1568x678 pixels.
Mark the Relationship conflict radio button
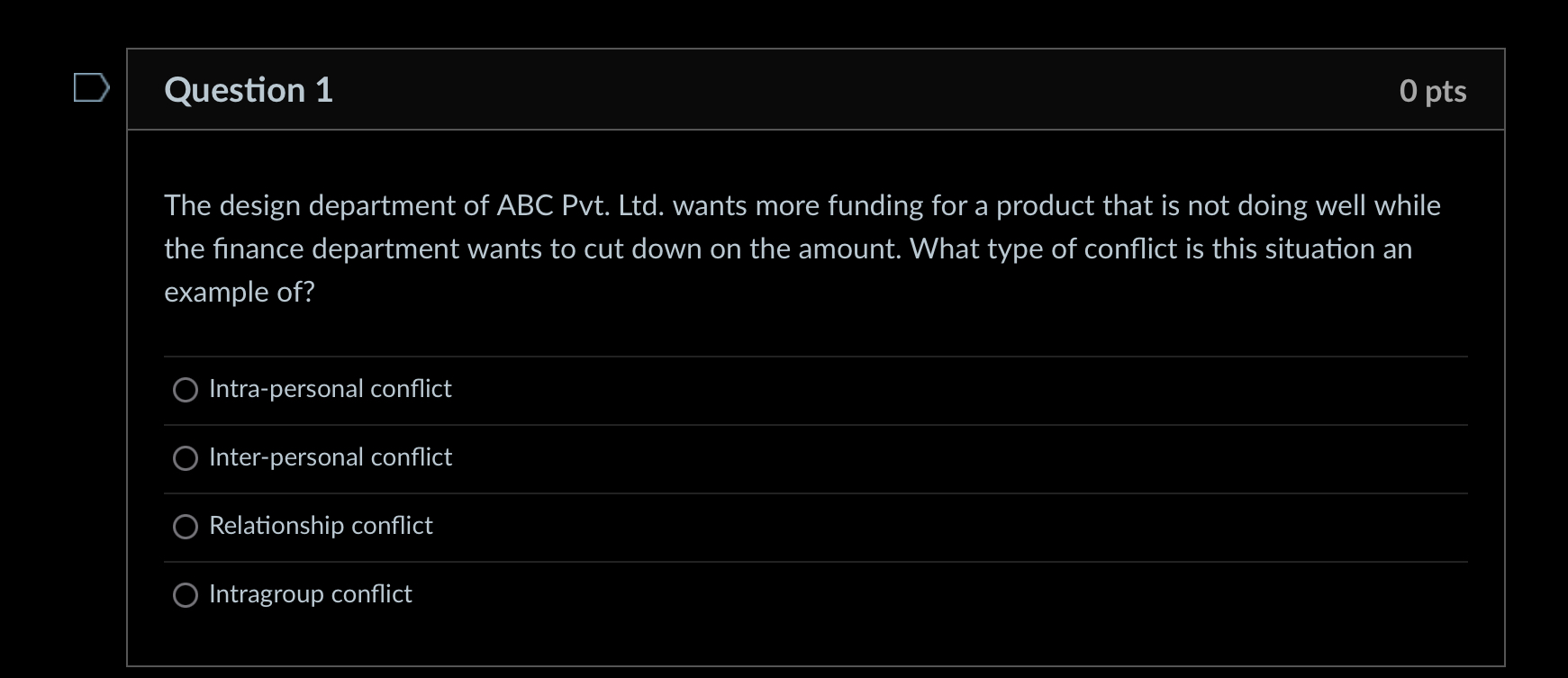(x=186, y=527)
